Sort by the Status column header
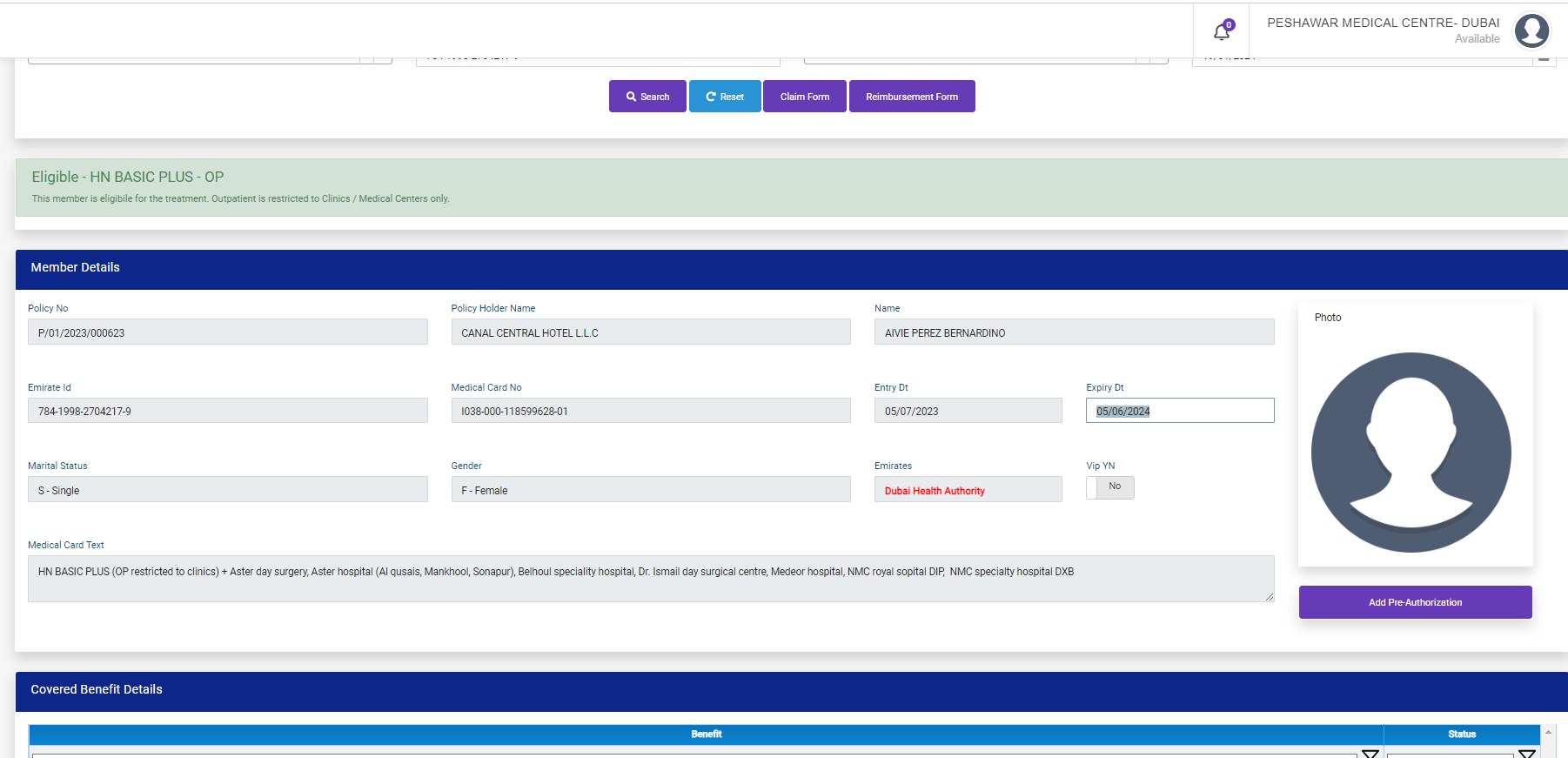The image size is (1568, 758). click(x=1461, y=735)
